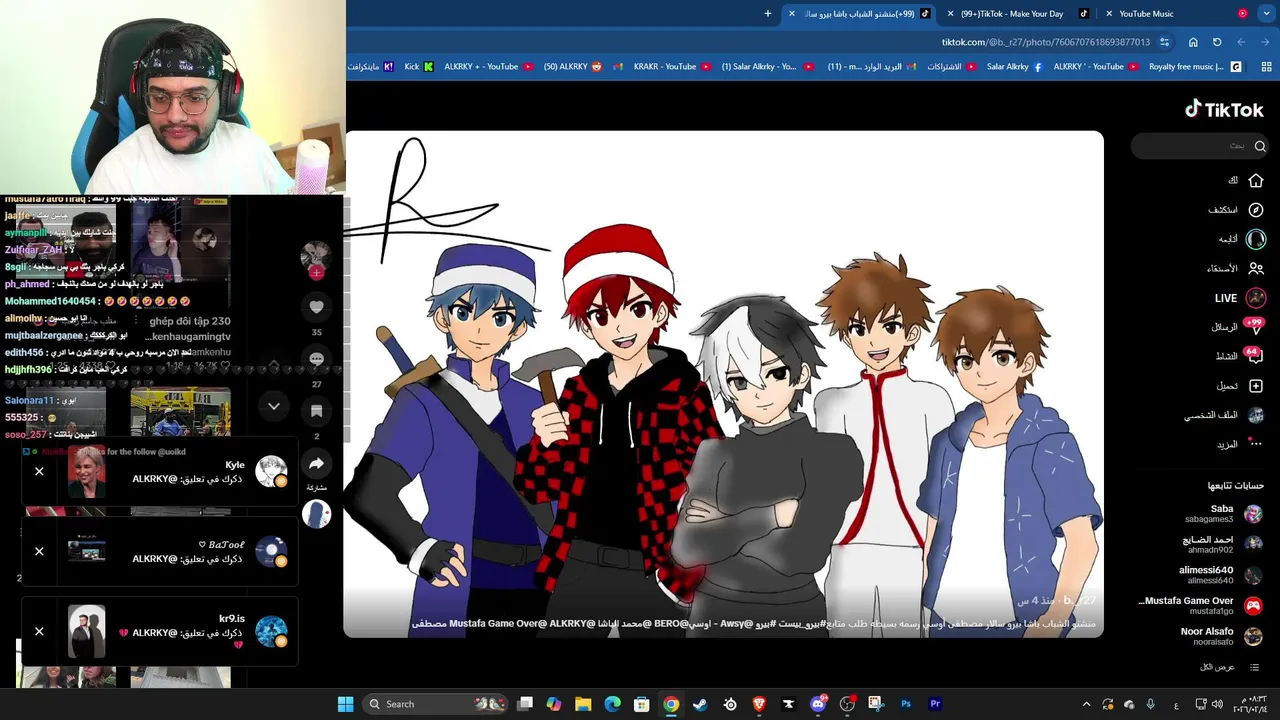The image size is (1280, 720).
Task: Switch to the YouTube Music tab
Action: [x=1146, y=14]
